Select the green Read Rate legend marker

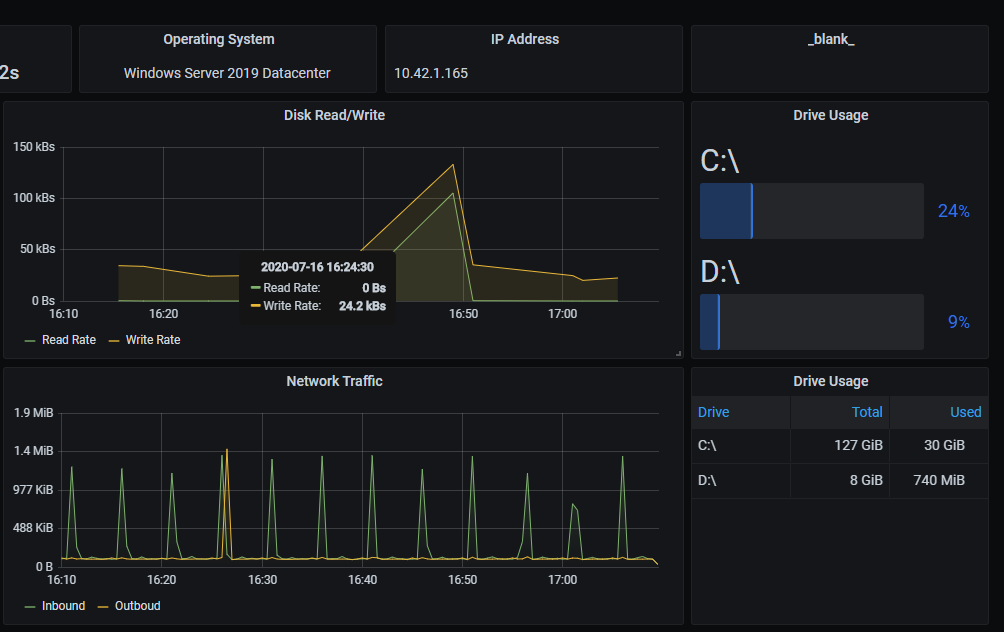(x=31, y=340)
